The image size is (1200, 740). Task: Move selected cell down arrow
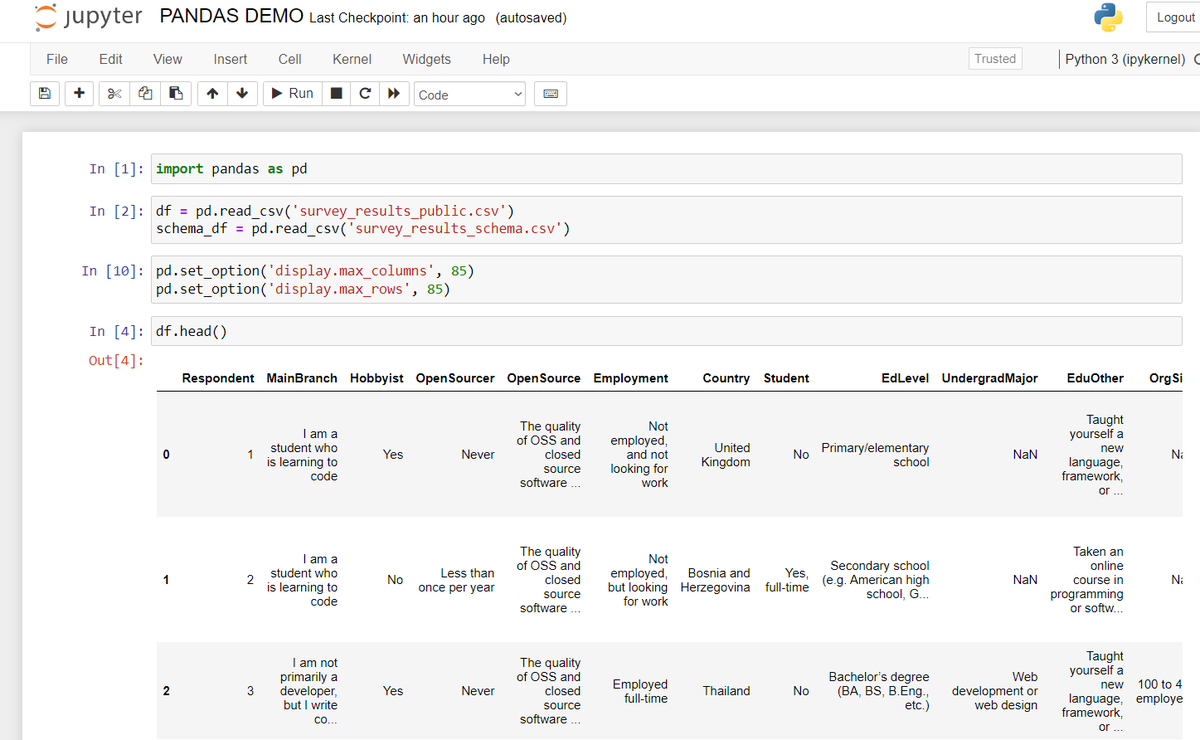coord(243,94)
